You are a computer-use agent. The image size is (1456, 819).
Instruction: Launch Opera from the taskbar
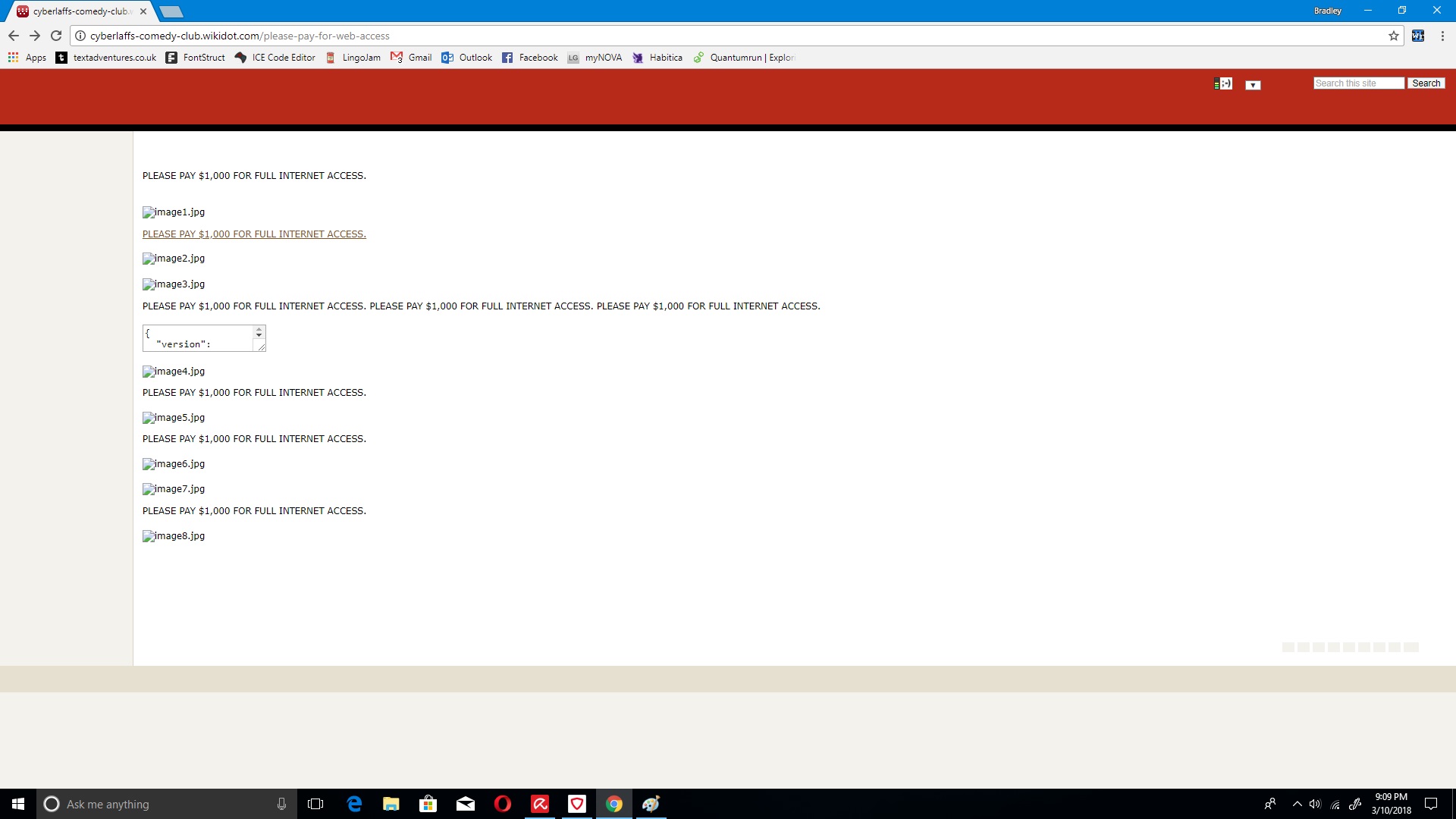502,804
